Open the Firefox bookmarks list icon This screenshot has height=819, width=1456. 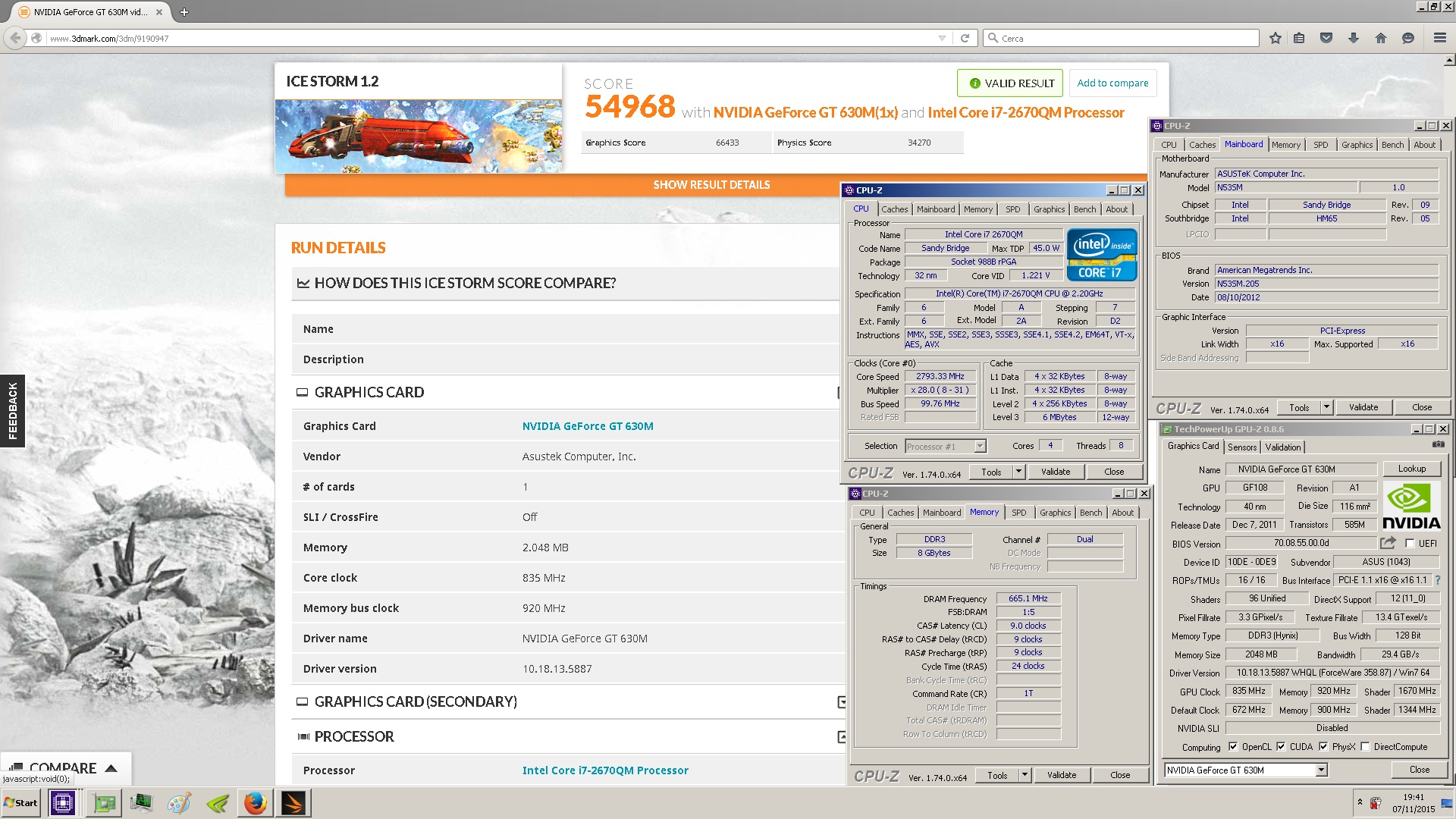pos(1299,38)
